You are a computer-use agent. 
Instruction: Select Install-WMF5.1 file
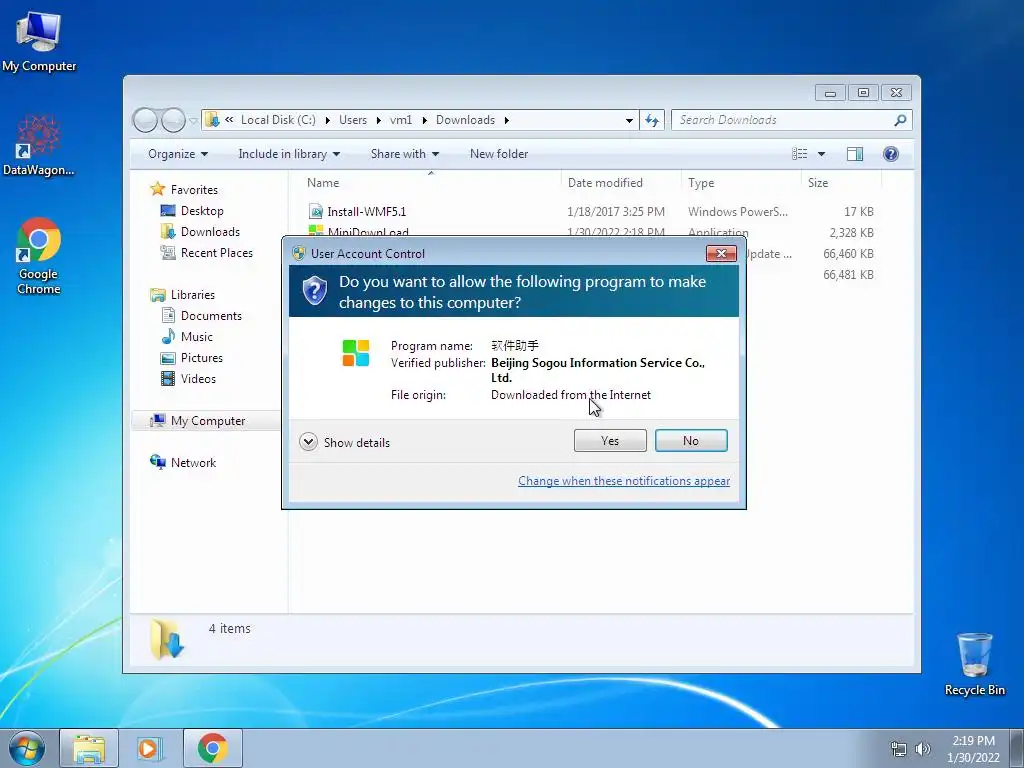[x=366, y=212]
